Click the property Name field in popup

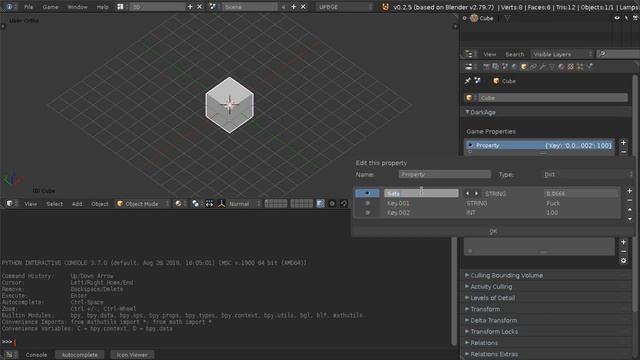[444, 174]
